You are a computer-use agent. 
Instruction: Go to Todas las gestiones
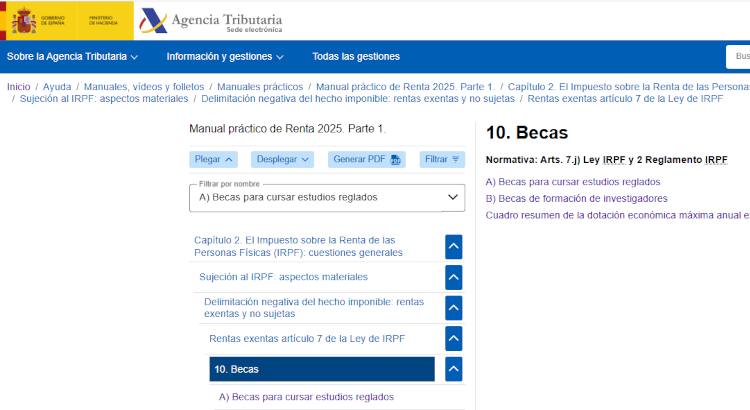click(x=356, y=56)
